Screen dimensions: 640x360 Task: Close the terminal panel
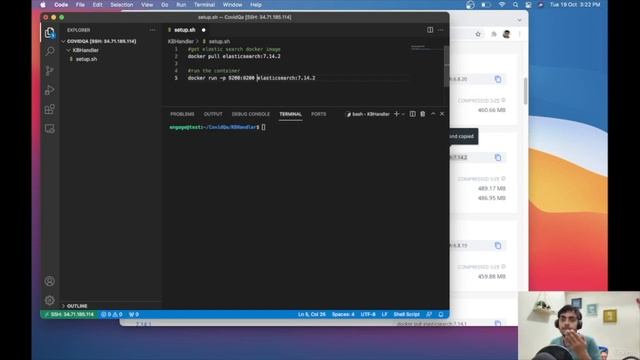coord(442,114)
